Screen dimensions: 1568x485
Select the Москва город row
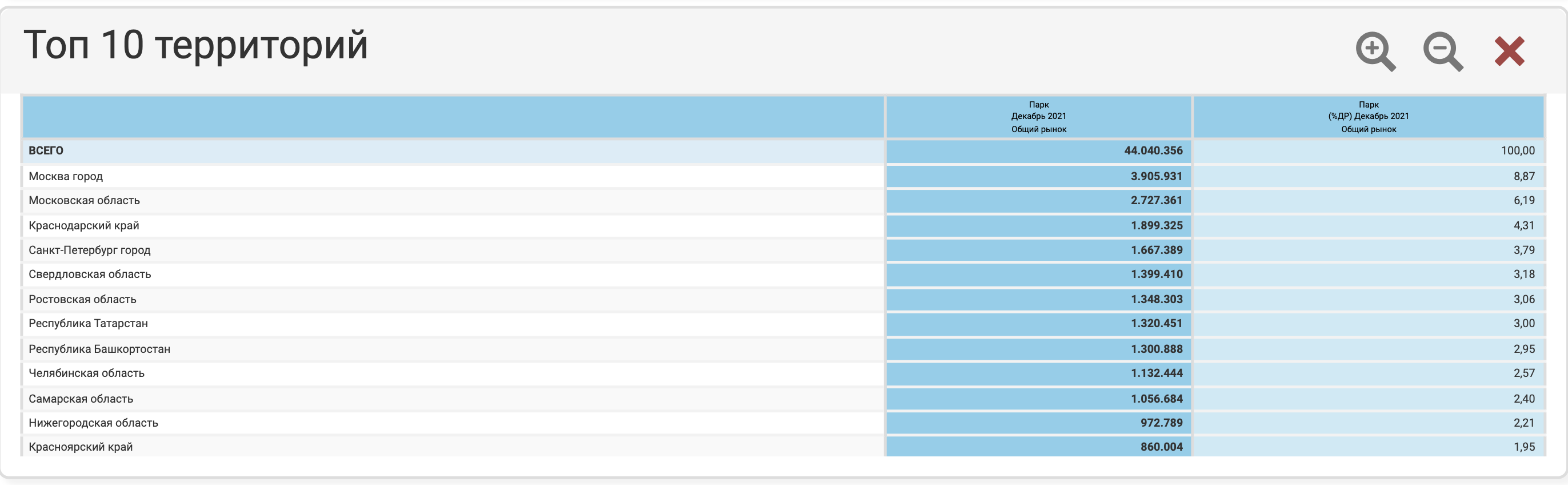(x=66, y=177)
